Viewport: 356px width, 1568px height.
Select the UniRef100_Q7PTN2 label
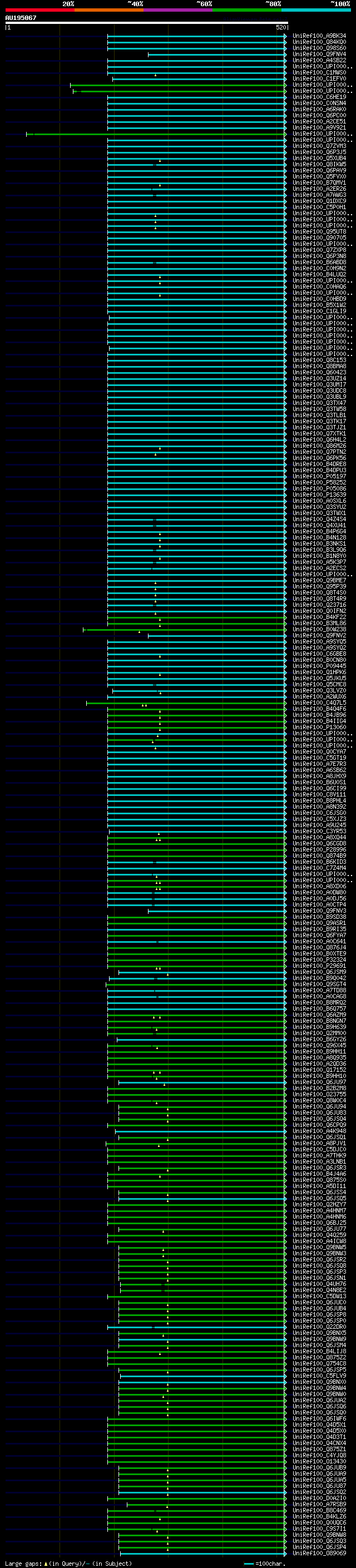coord(319,452)
